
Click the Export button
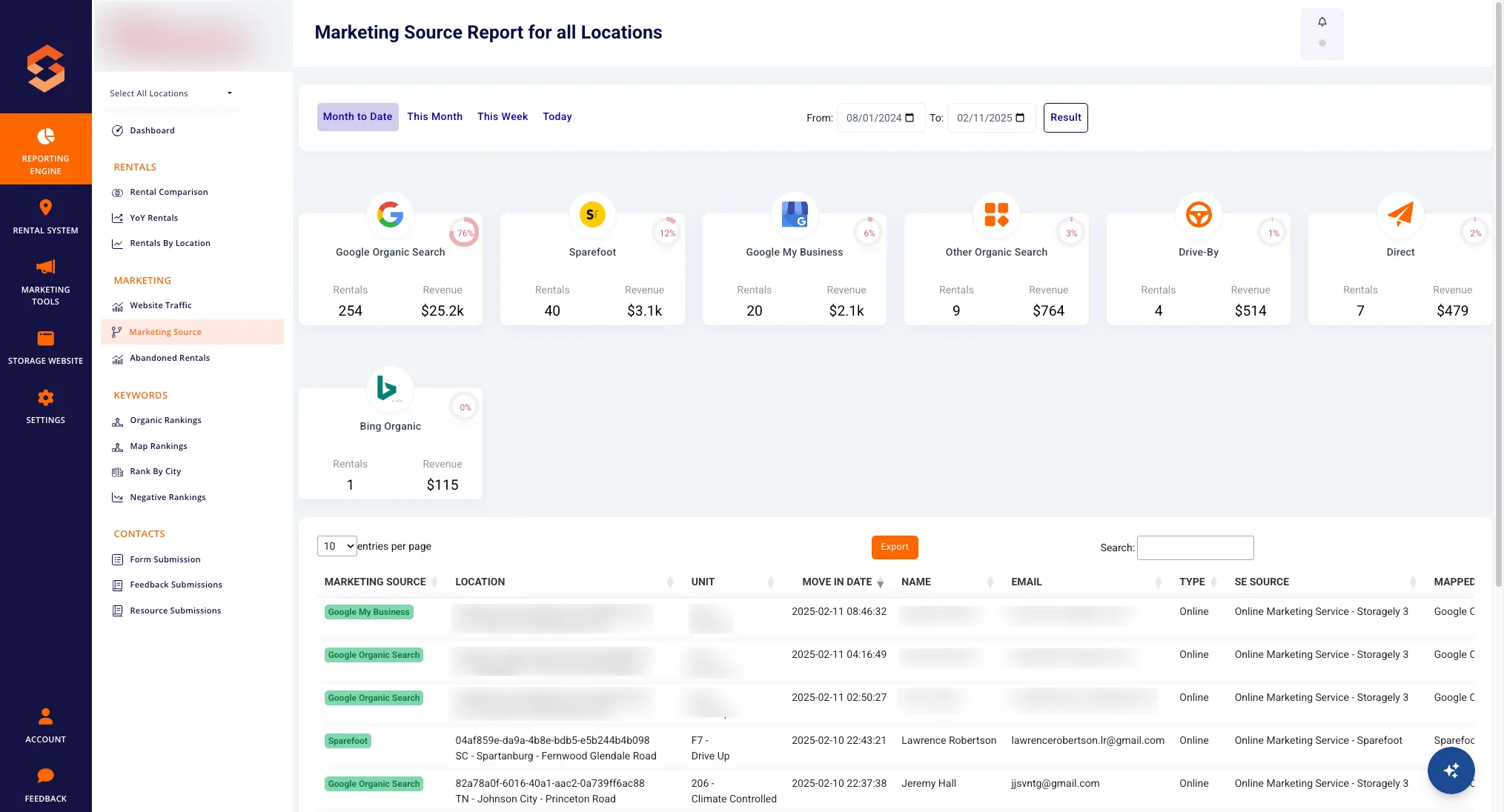[895, 547]
